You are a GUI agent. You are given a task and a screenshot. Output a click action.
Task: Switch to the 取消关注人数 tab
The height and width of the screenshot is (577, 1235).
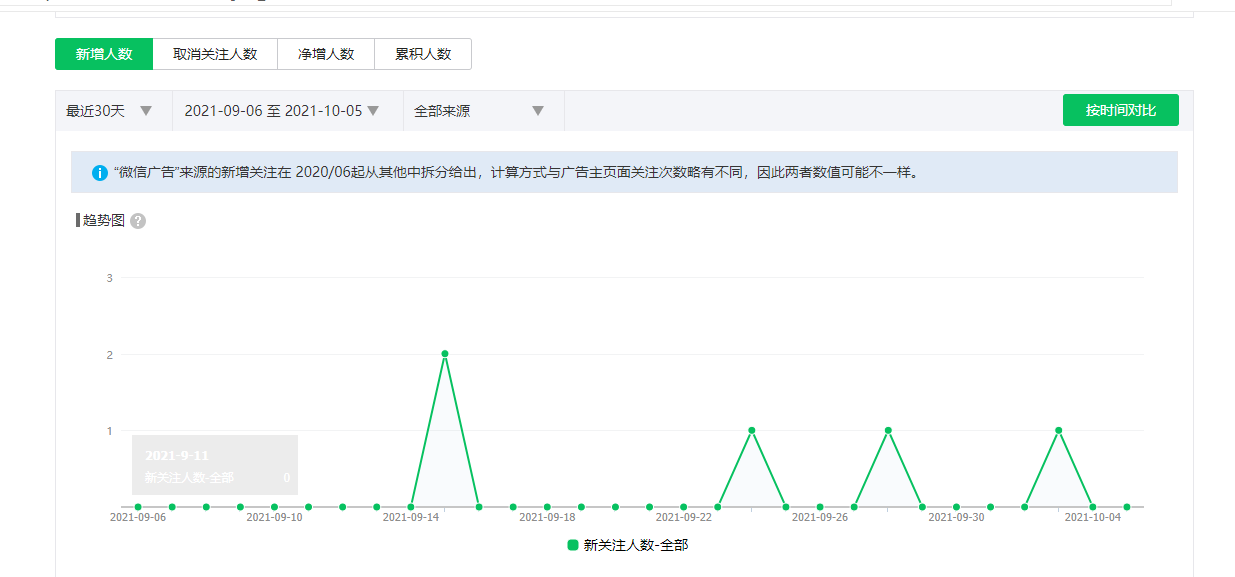tap(215, 54)
